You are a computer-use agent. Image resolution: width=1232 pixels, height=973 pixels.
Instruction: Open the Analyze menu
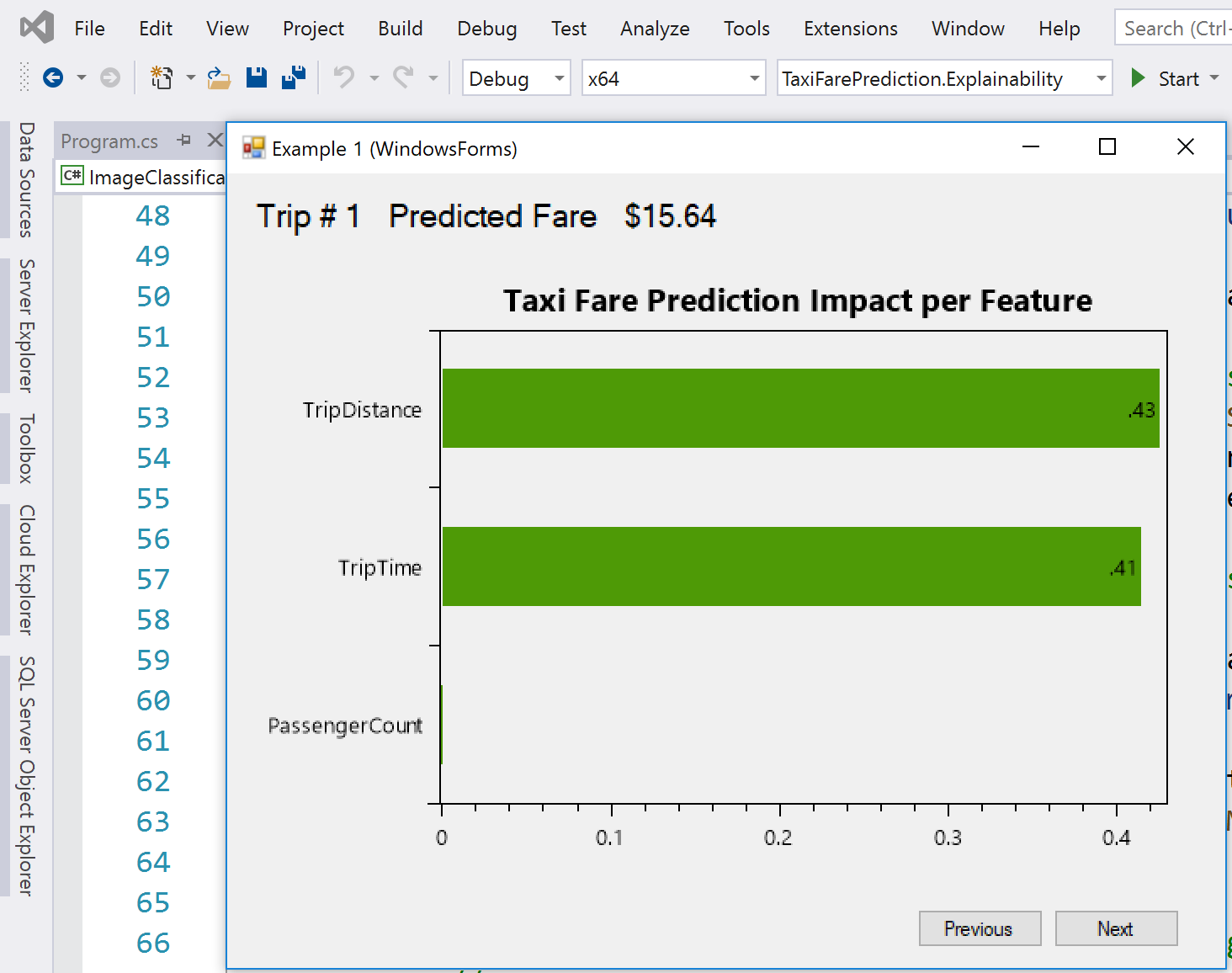655,29
